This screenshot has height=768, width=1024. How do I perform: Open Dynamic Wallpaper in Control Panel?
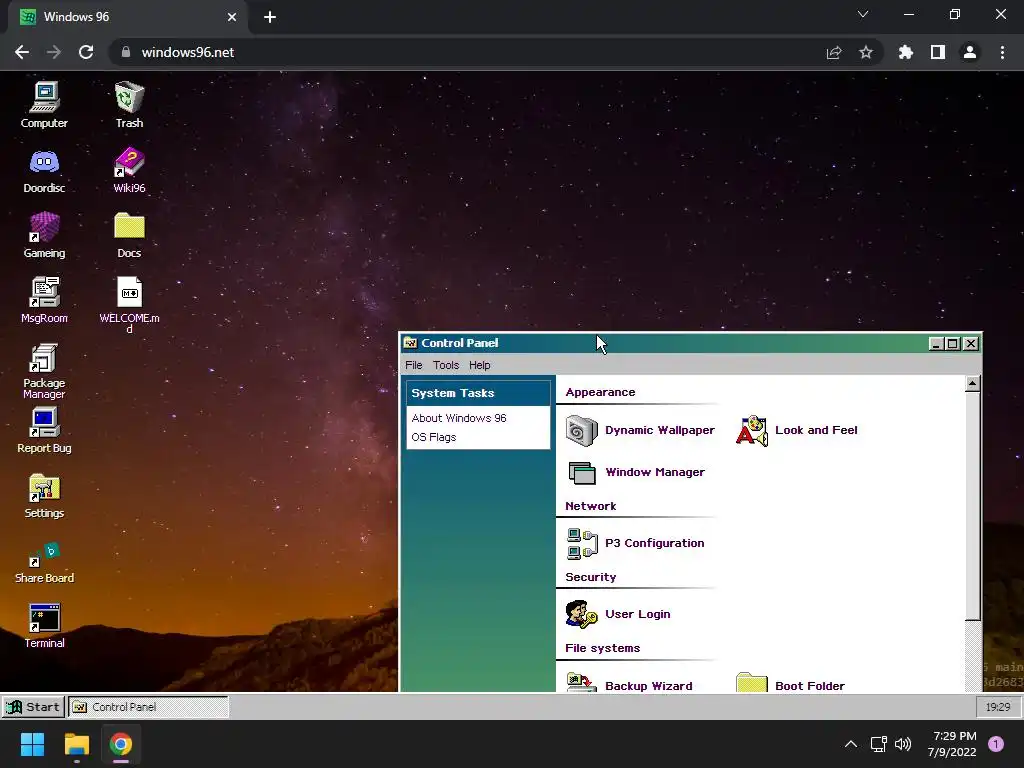pos(640,430)
